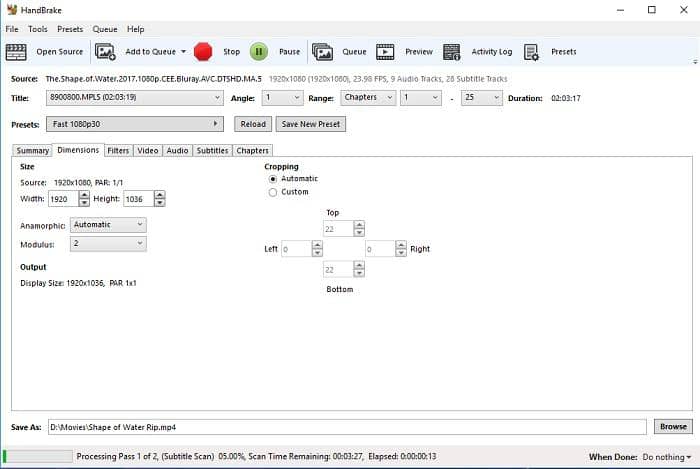
Task: Click the Open Source film icon
Action: click(x=16, y=52)
